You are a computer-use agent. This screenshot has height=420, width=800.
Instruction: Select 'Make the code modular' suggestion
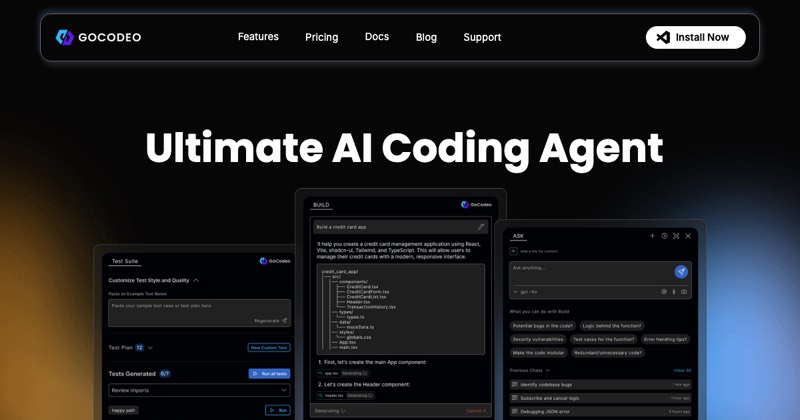tap(538, 353)
